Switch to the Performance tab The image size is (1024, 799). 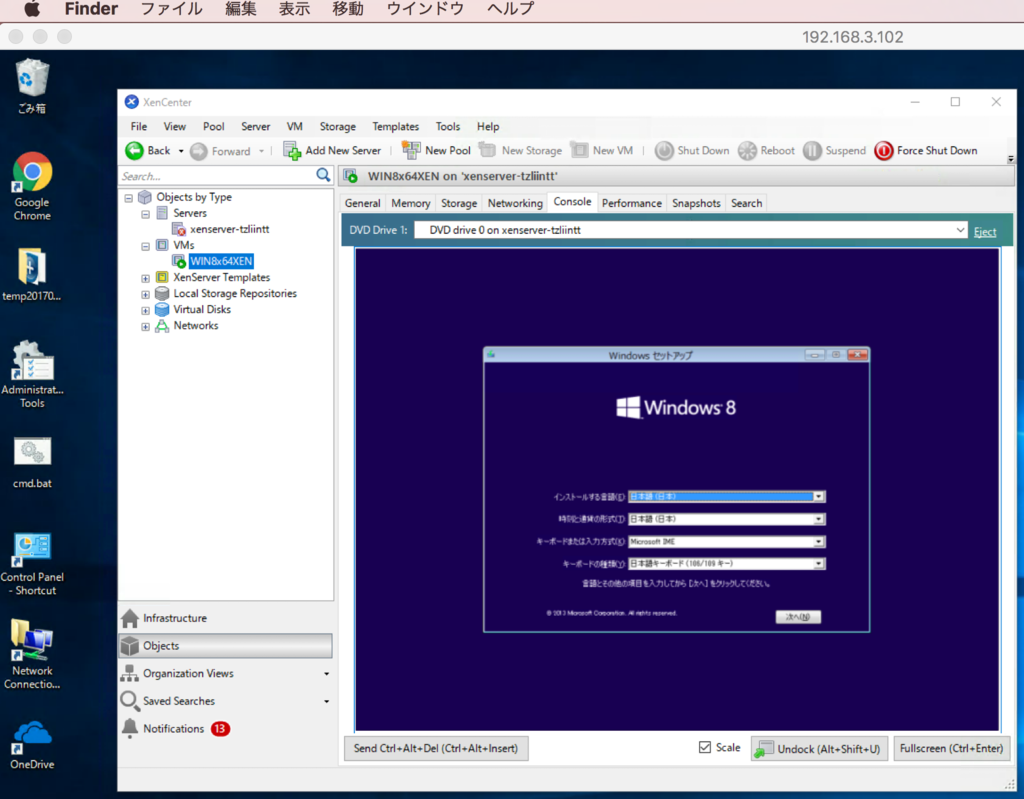(x=632, y=203)
